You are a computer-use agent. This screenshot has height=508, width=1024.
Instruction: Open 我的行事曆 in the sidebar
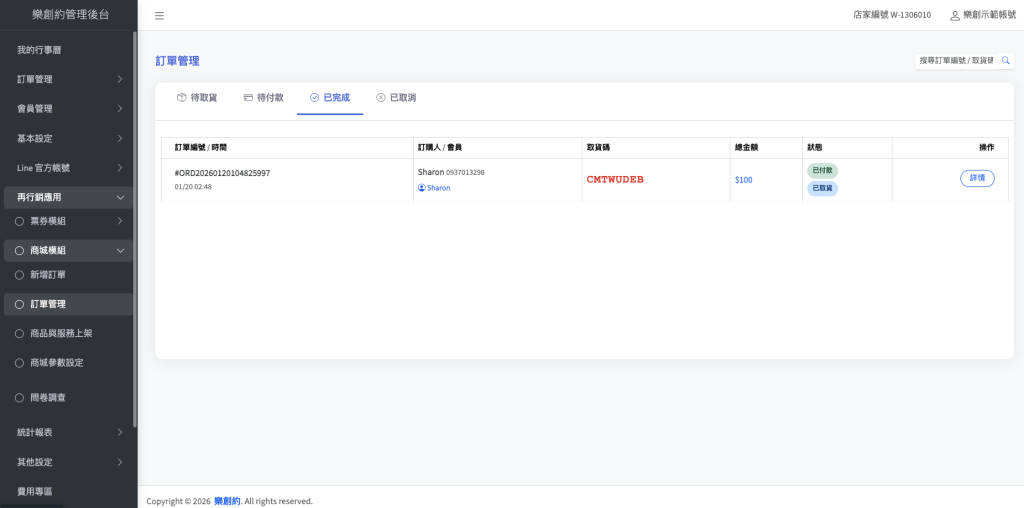(x=39, y=50)
